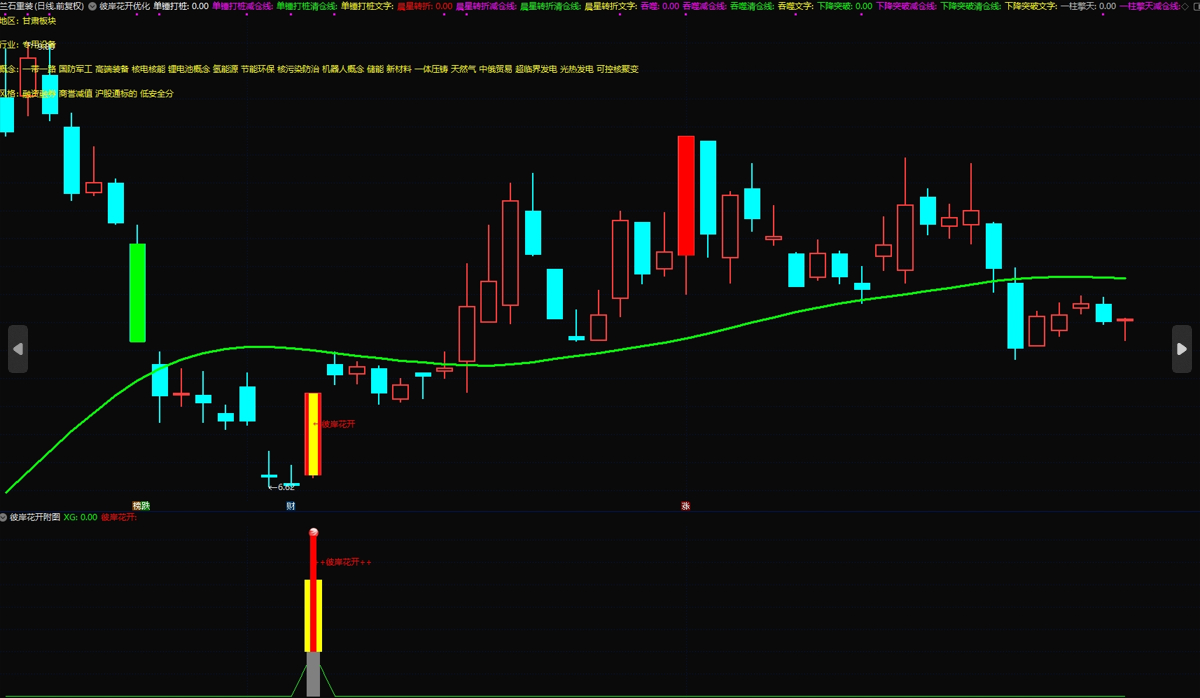The image size is (1200, 698).
Task: Click the left chart navigation arrow
Action: point(18,349)
